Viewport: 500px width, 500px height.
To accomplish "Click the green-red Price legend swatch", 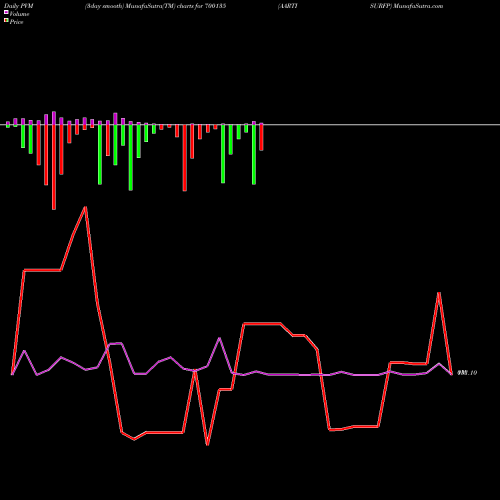I will [x=6, y=21].
